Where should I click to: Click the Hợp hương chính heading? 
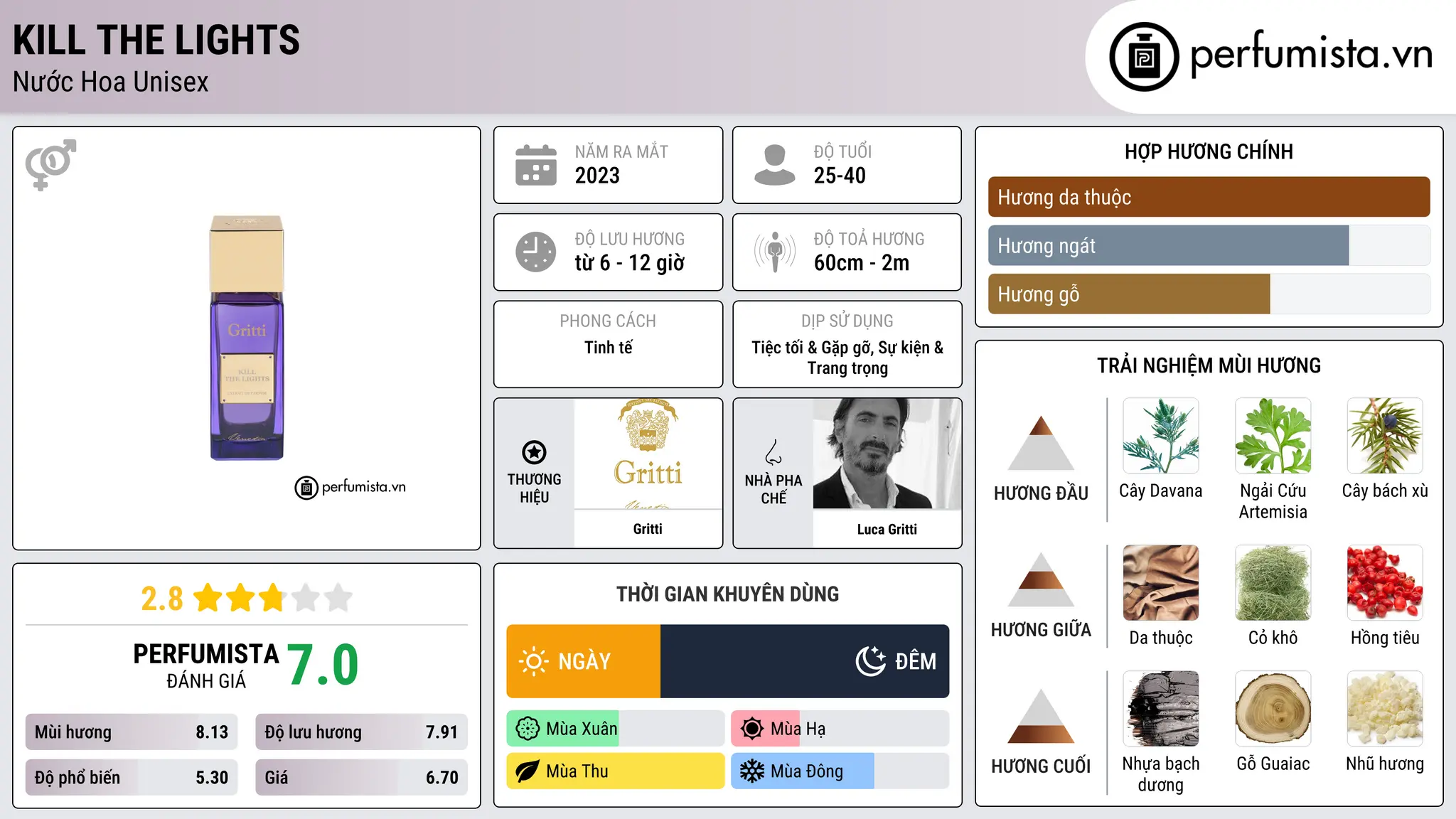point(1209,151)
